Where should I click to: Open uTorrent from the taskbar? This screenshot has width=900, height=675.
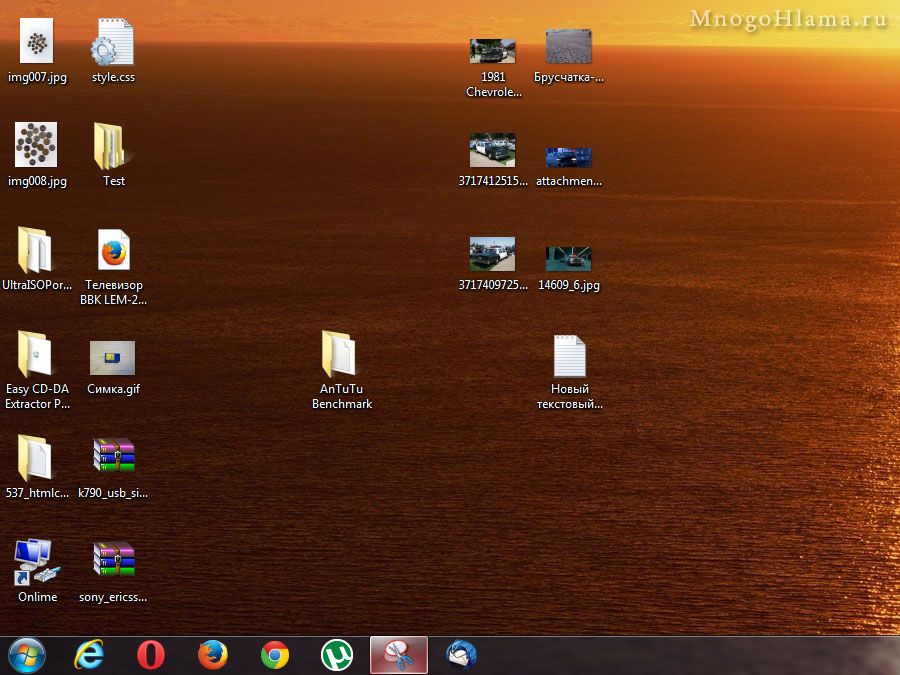[x=337, y=655]
